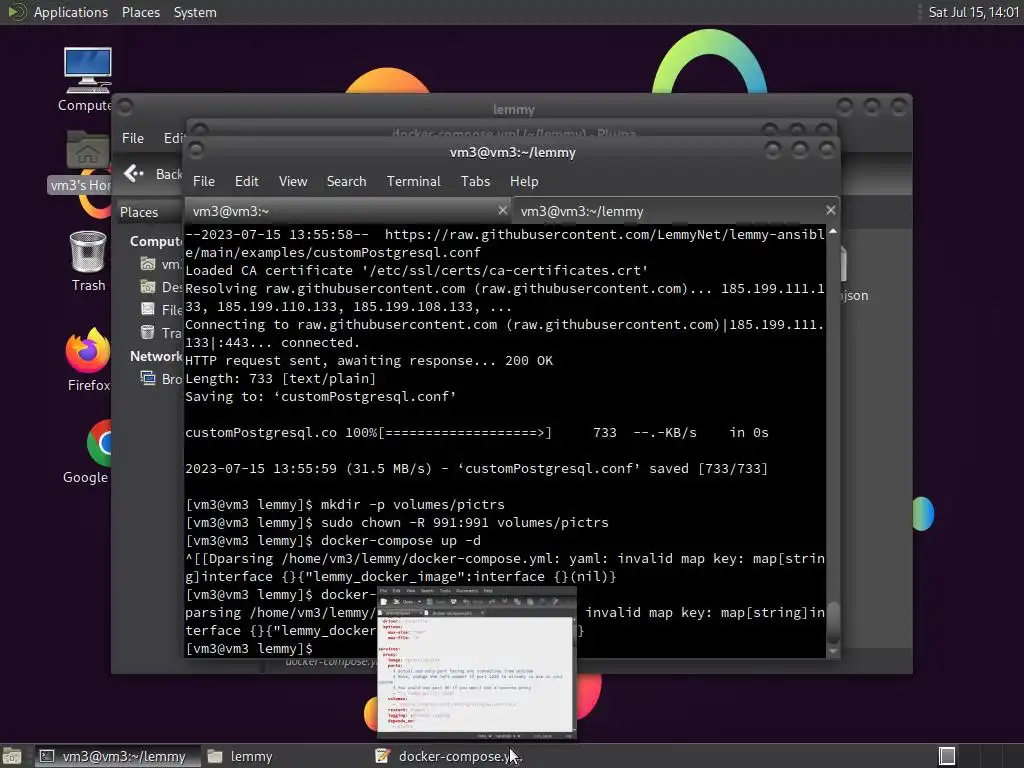
Task: Click the lemmy file manager title bar
Action: (x=513, y=108)
